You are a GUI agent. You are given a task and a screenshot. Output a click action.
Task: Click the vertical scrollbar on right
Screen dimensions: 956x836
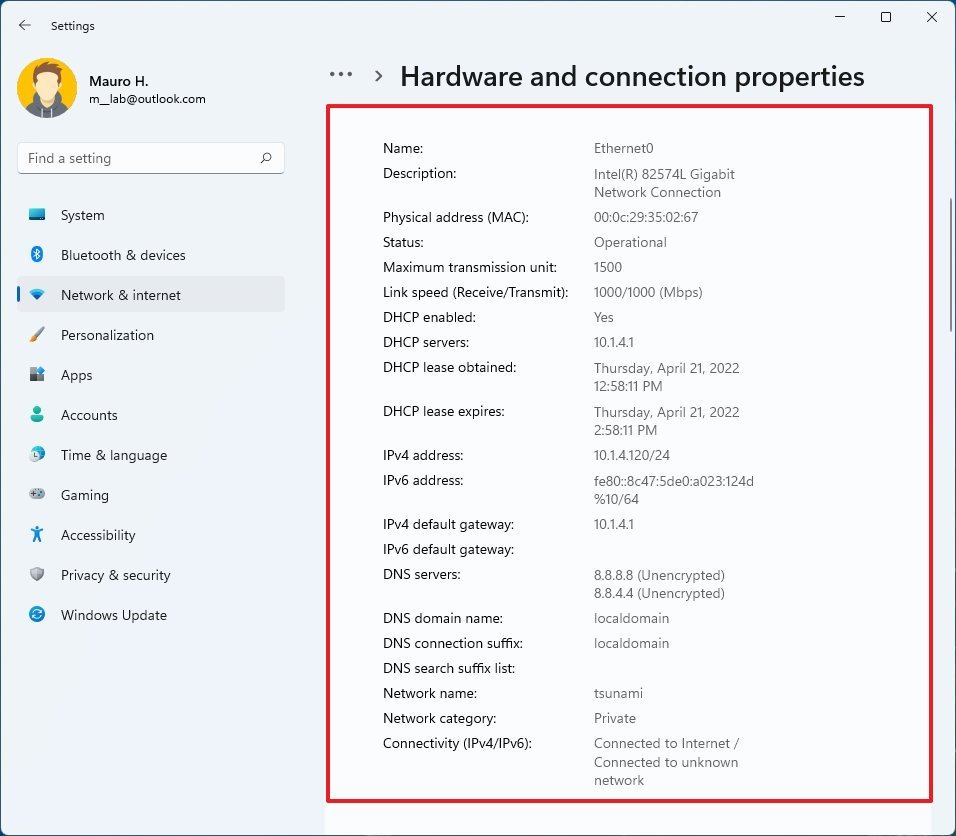tap(950, 265)
